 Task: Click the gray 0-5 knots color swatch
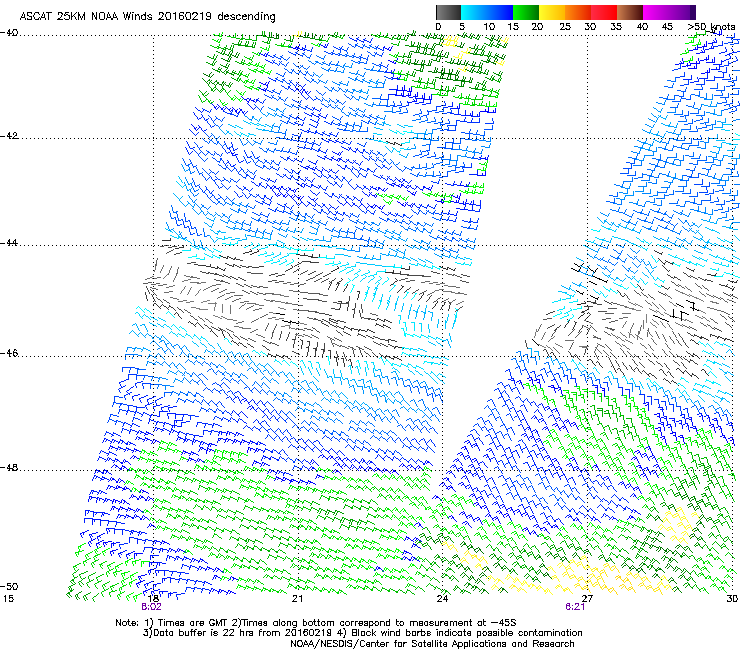pyautogui.click(x=448, y=12)
